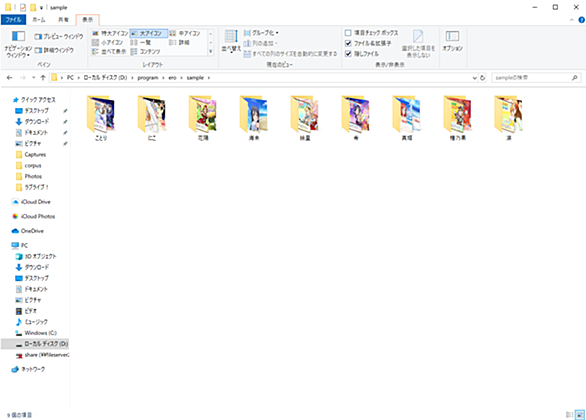Select 中アイコン layout
This screenshot has width=586, height=420.
click(x=186, y=33)
